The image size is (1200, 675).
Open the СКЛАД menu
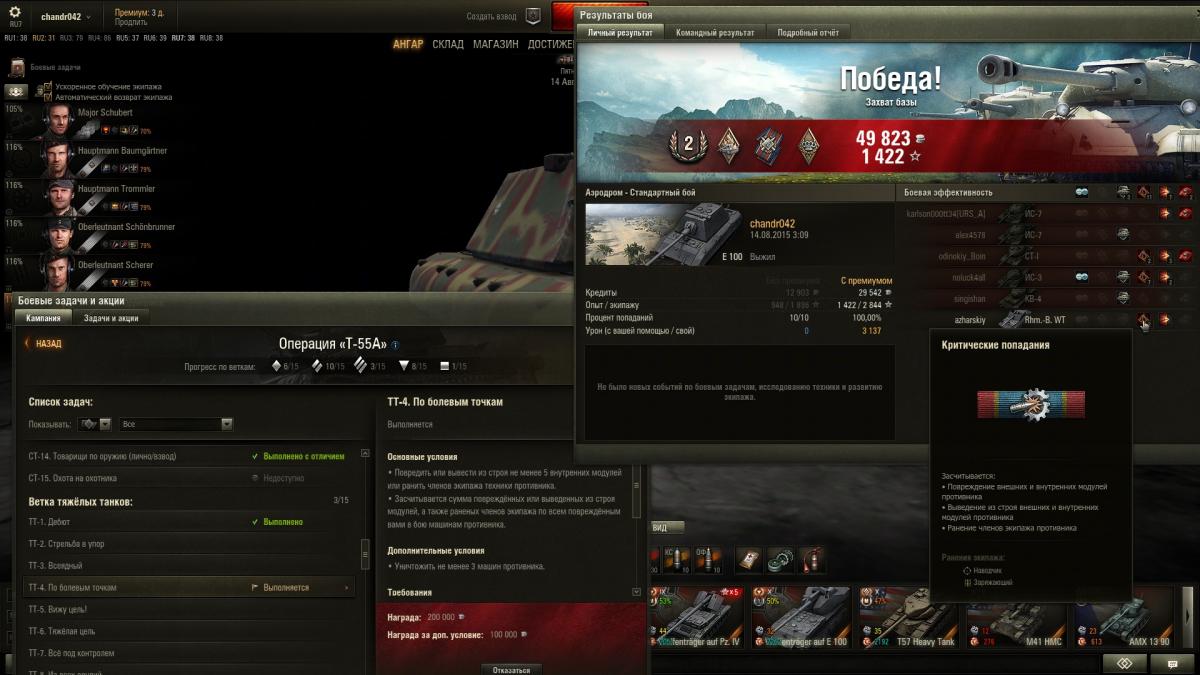tap(448, 44)
